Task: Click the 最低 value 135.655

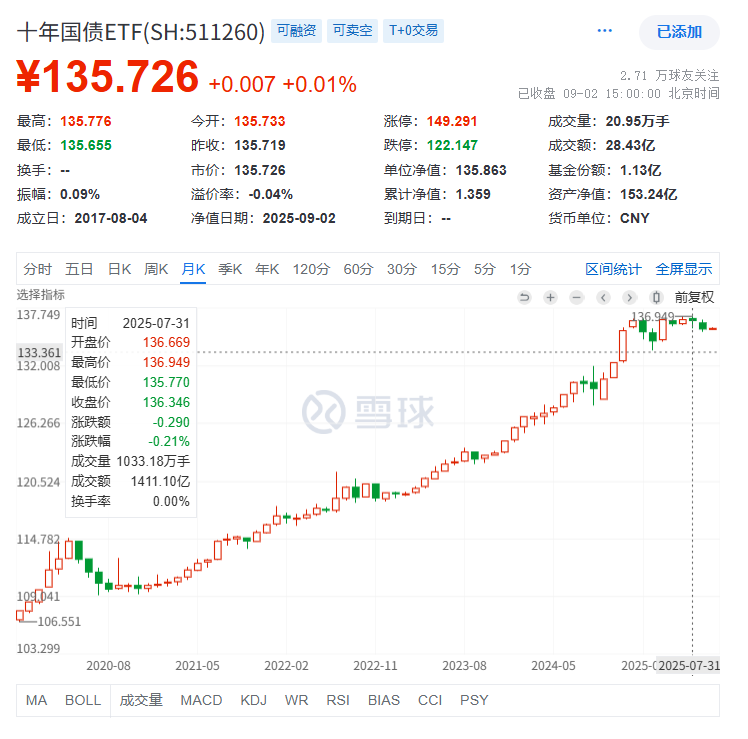Action: pos(86,145)
